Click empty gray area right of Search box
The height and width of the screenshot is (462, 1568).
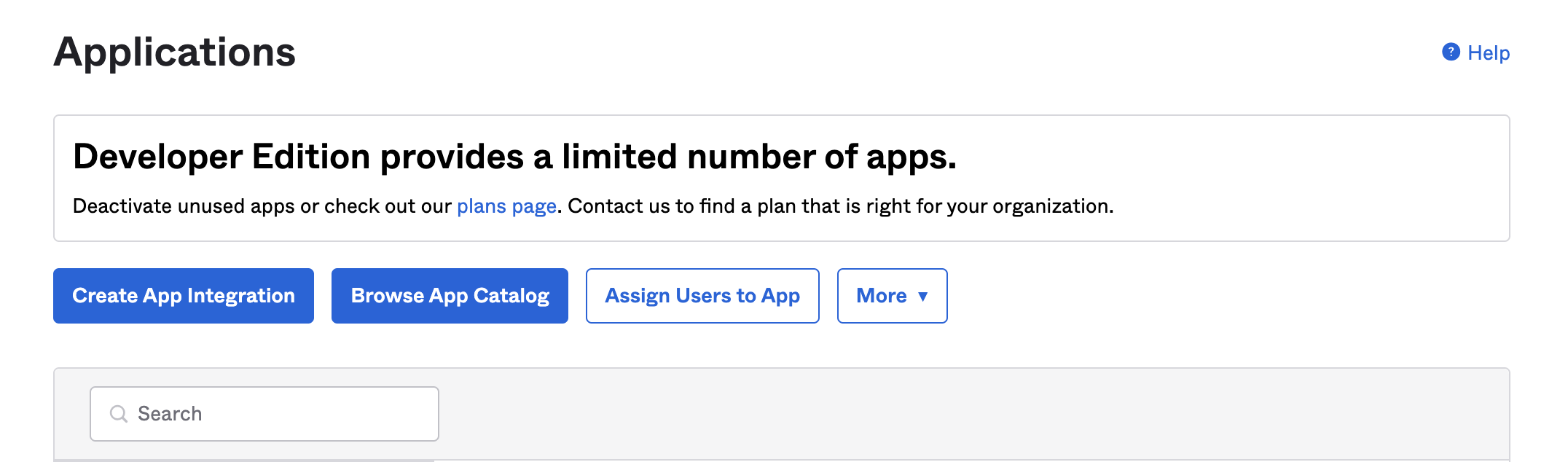[x=947, y=414]
